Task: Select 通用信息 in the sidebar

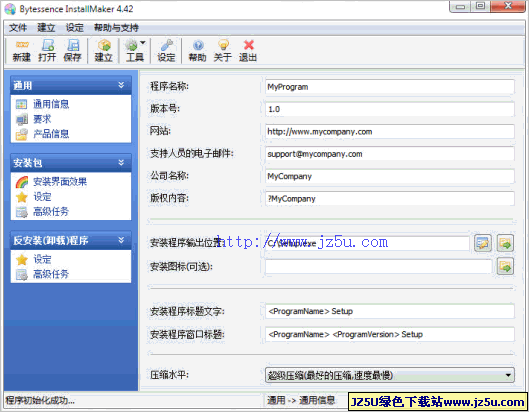Action: (x=51, y=104)
